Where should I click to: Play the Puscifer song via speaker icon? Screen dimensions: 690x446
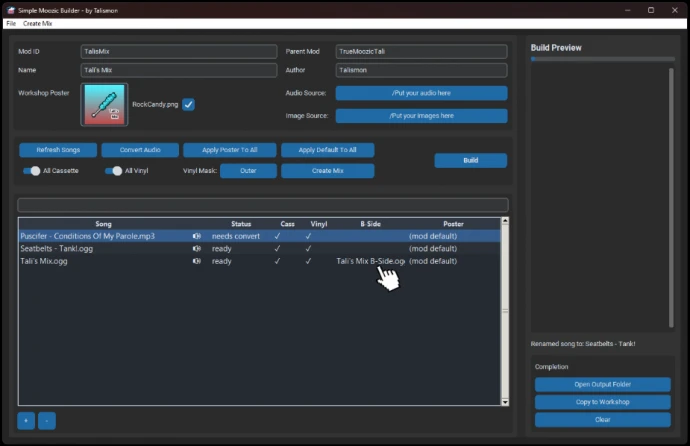pyautogui.click(x=197, y=236)
